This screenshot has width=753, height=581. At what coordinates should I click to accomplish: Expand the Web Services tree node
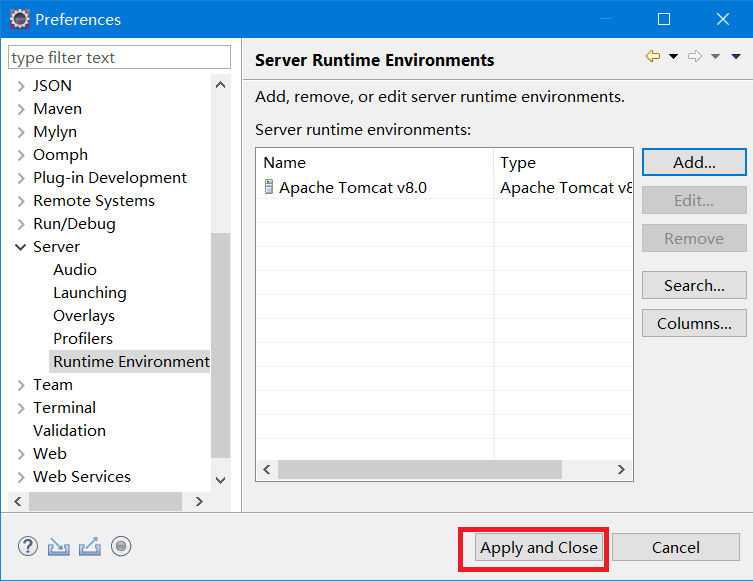21,477
